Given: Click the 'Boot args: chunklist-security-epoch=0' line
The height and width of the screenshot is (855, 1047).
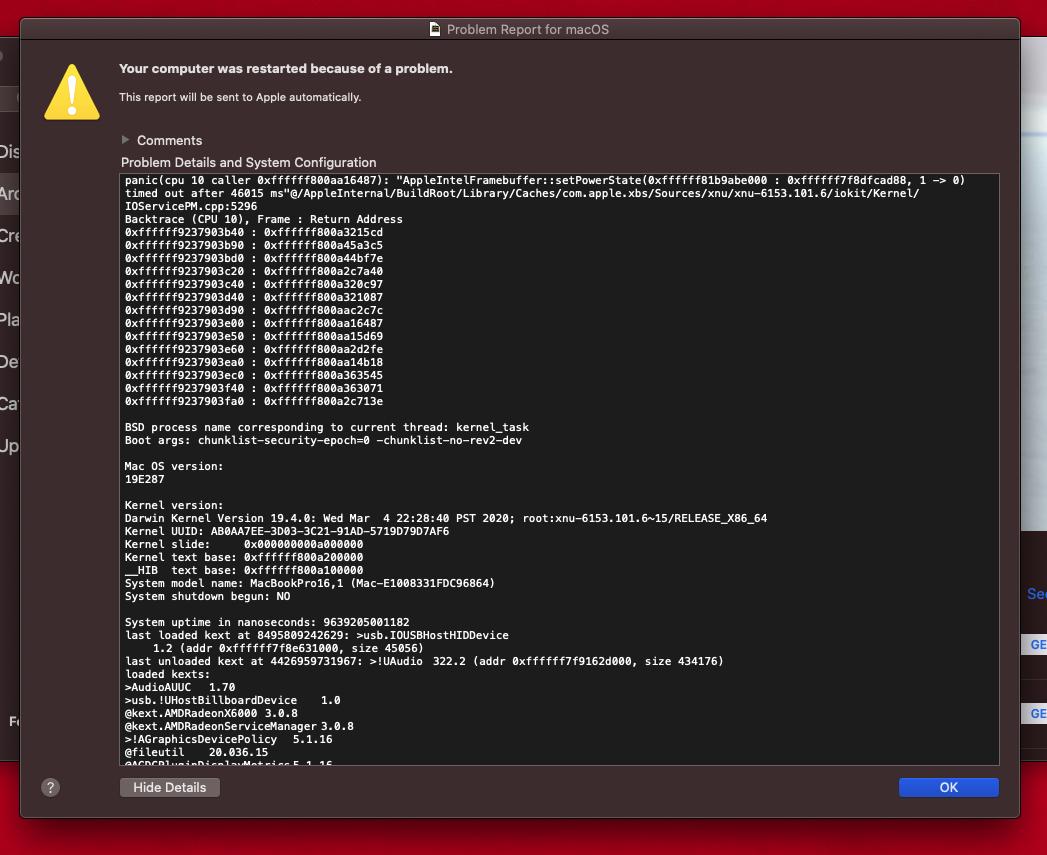Looking at the screenshot, I should [323, 441].
